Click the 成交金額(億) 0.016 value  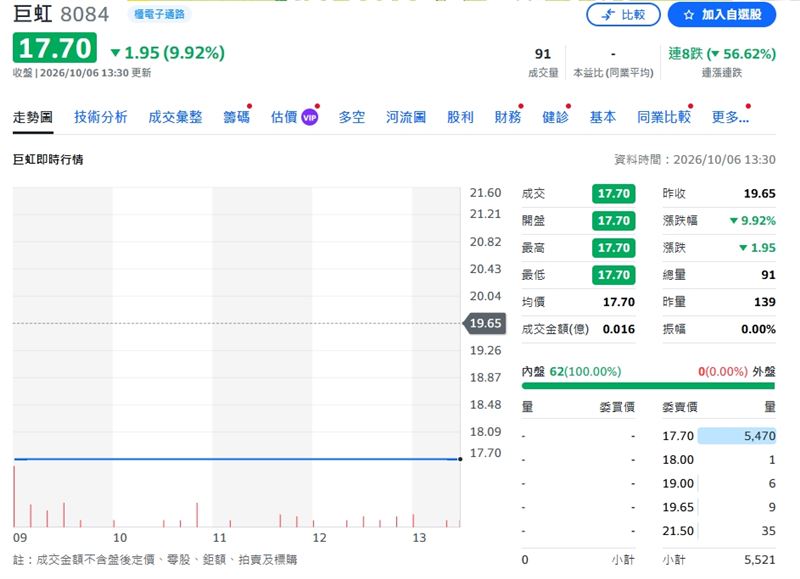pos(618,329)
